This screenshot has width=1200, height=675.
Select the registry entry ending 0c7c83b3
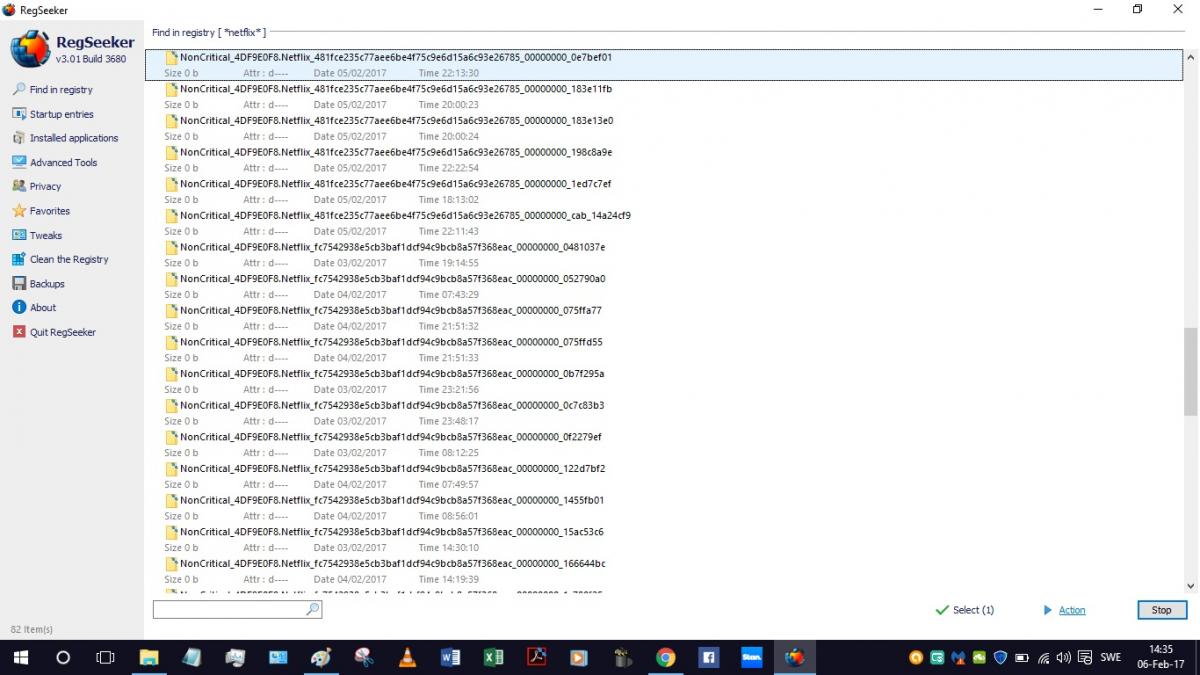pyautogui.click(x=664, y=413)
